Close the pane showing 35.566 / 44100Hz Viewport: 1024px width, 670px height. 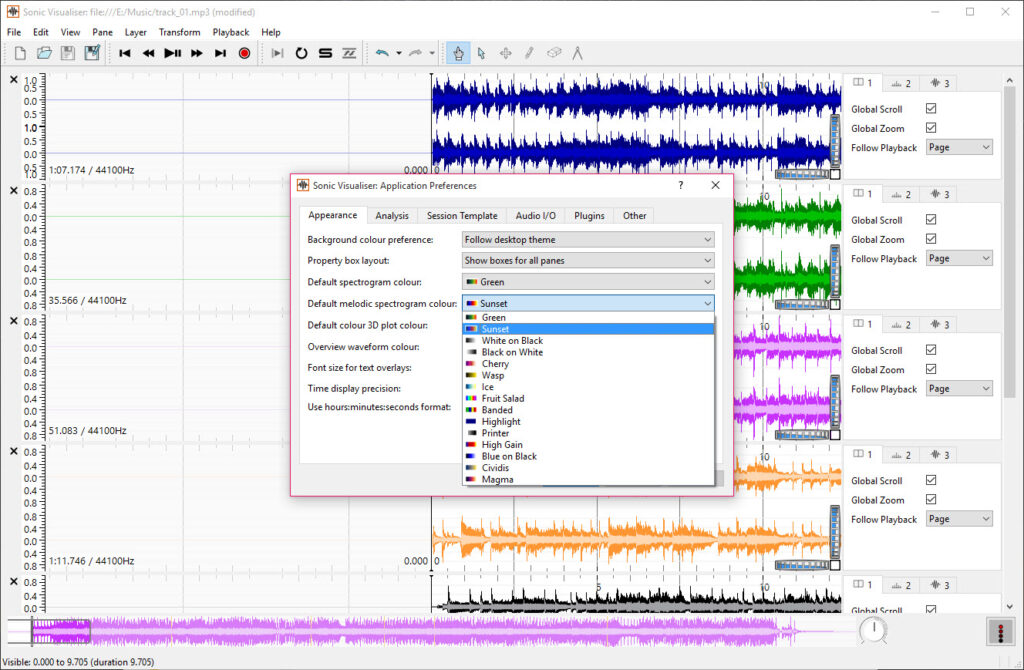[14, 190]
